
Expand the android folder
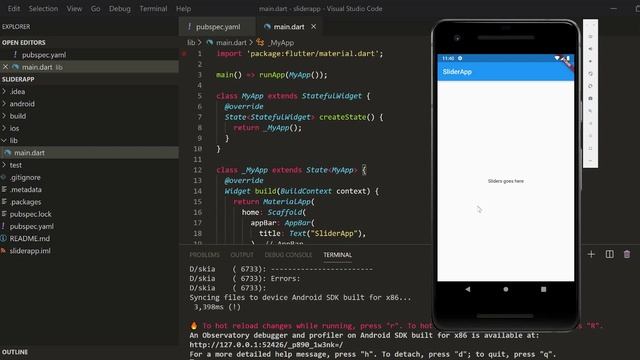(x=4, y=104)
